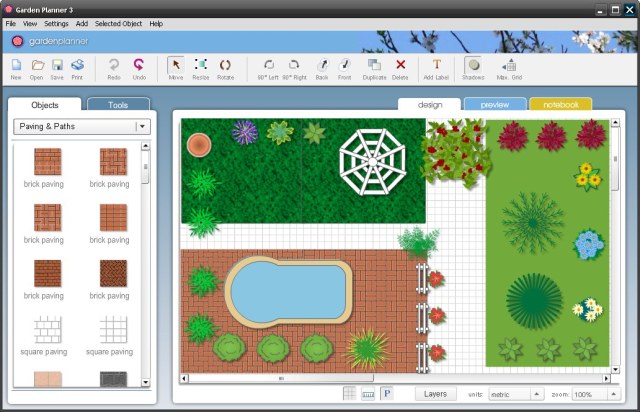Click the Undo toolbar icon
This screenshot has width=640, height=412.
139,68
